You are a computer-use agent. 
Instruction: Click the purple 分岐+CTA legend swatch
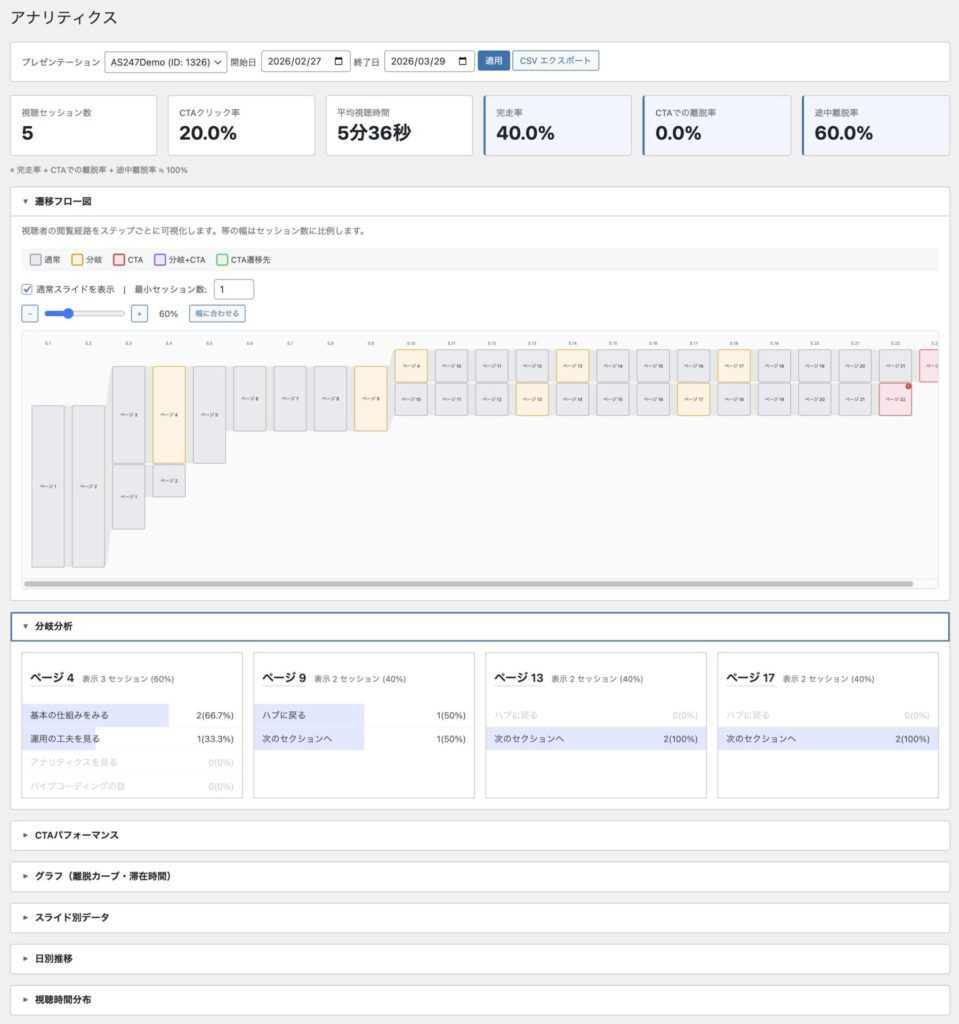[160, 260]
